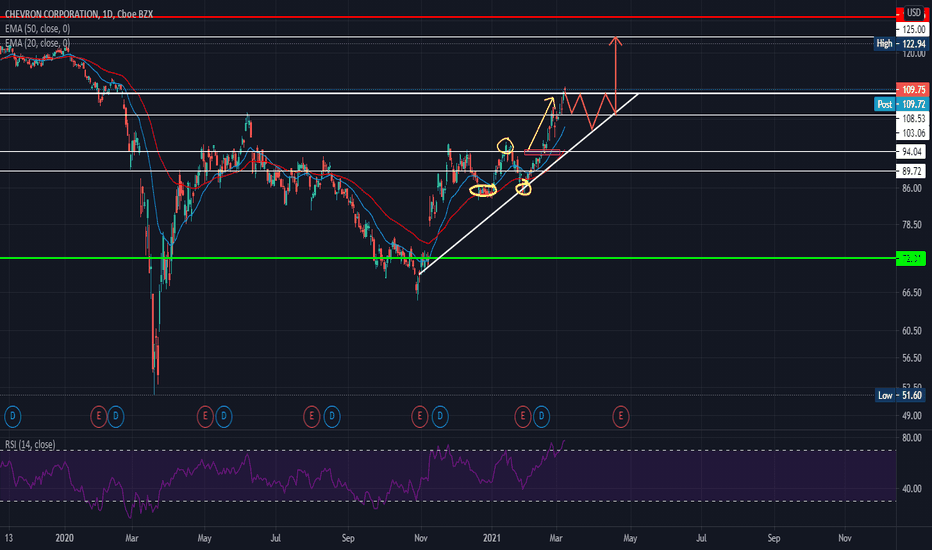Click the green support line price label
This screenshot has height=550, width=932.
911,259
